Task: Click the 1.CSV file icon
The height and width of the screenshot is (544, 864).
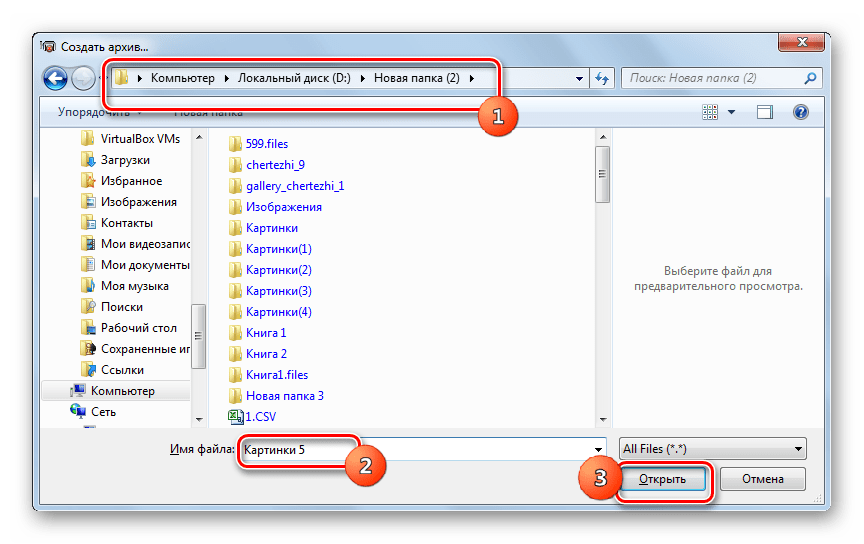Action: (235, 417)
